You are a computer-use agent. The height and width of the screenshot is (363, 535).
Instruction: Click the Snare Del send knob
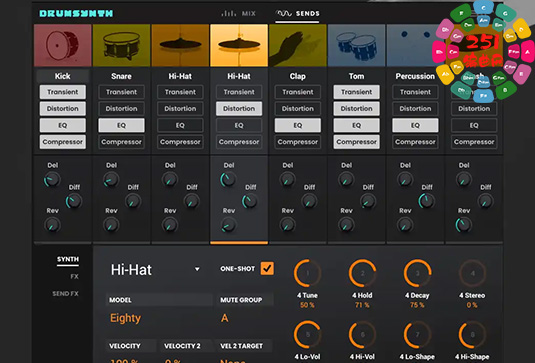(111, 179)
